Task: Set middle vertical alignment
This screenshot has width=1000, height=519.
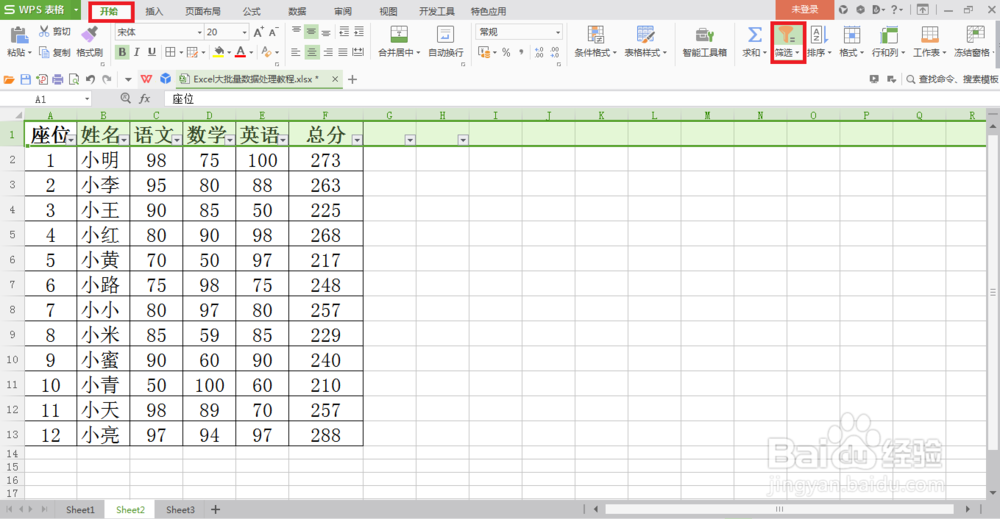Action: coord(311,31)
